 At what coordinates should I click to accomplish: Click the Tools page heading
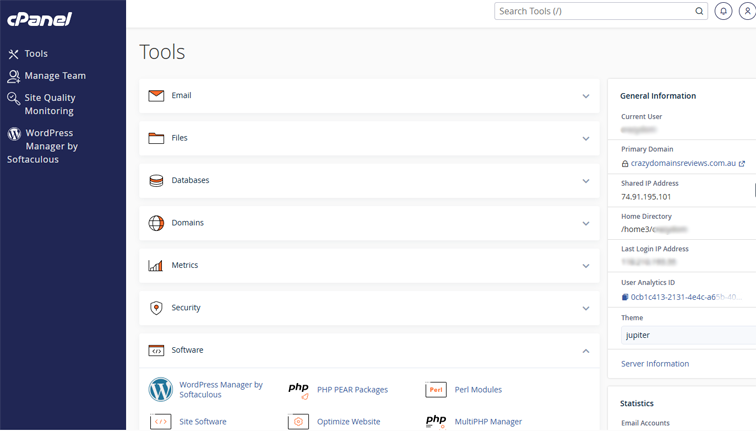pos(162,52)
